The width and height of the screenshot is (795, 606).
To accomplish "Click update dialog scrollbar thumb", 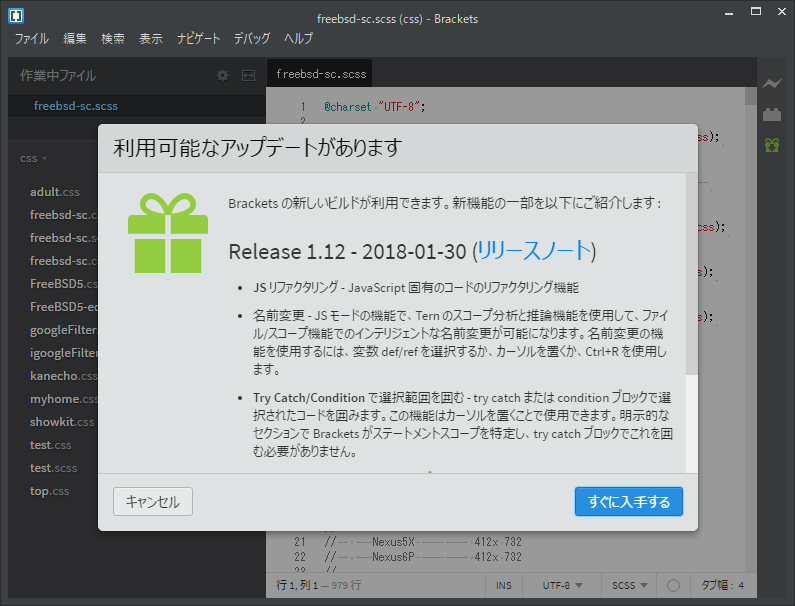I will point(692,274).
